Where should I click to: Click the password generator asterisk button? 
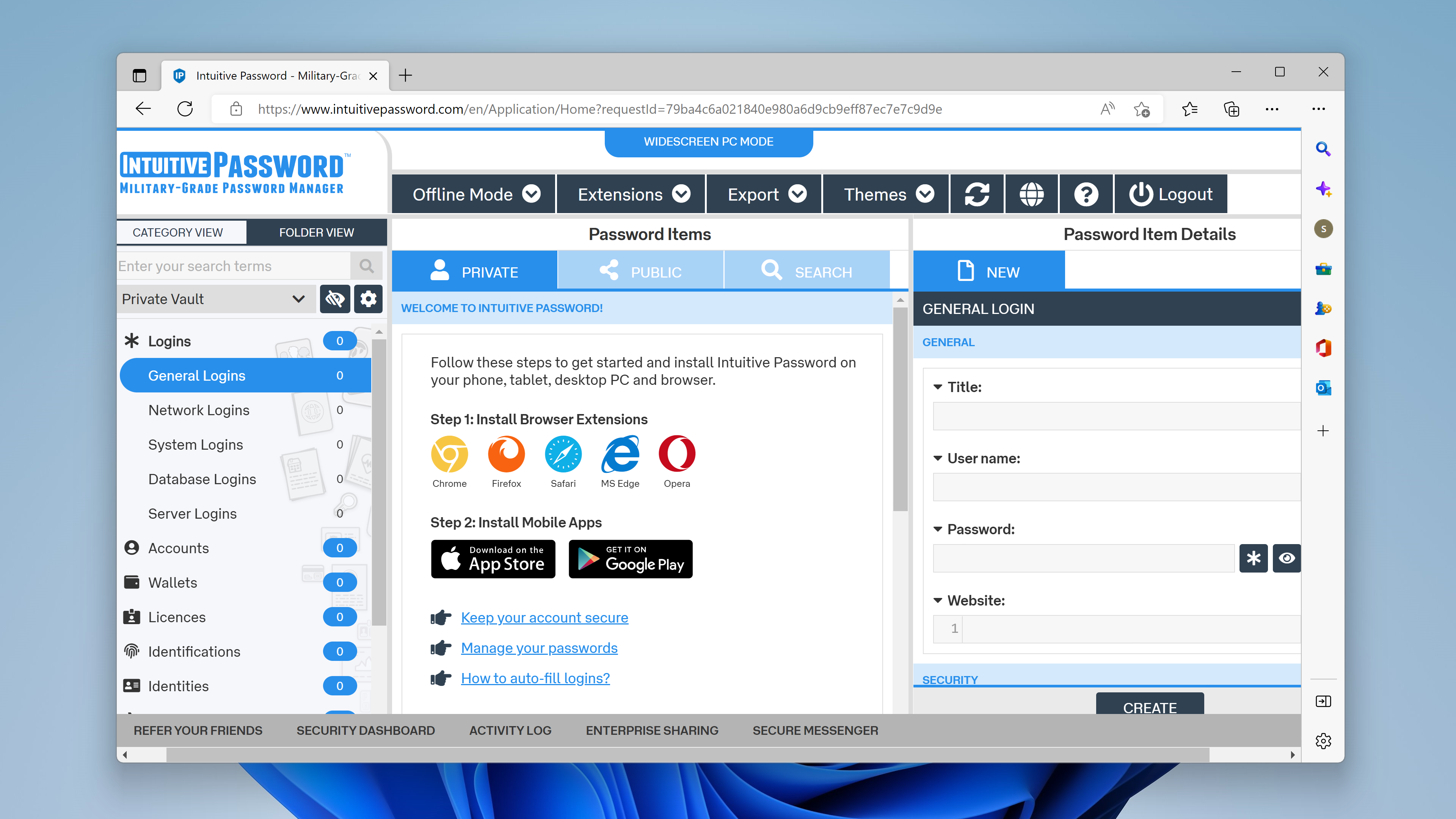1253,558
